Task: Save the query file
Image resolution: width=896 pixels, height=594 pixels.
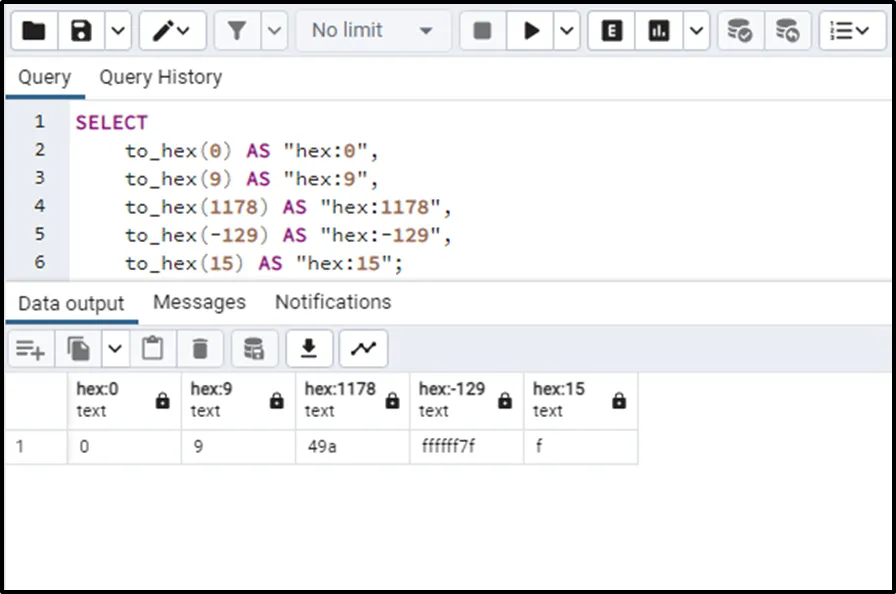Action: point(81,31)
